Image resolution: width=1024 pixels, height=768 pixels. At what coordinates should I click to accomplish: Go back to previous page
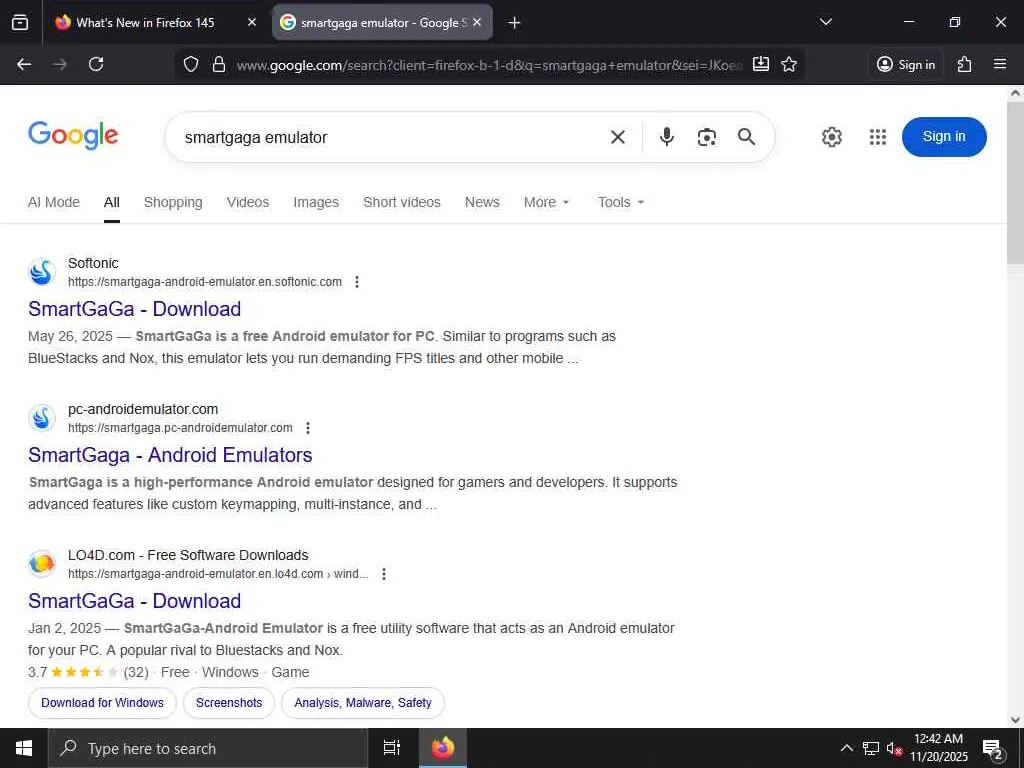point(24,64)
